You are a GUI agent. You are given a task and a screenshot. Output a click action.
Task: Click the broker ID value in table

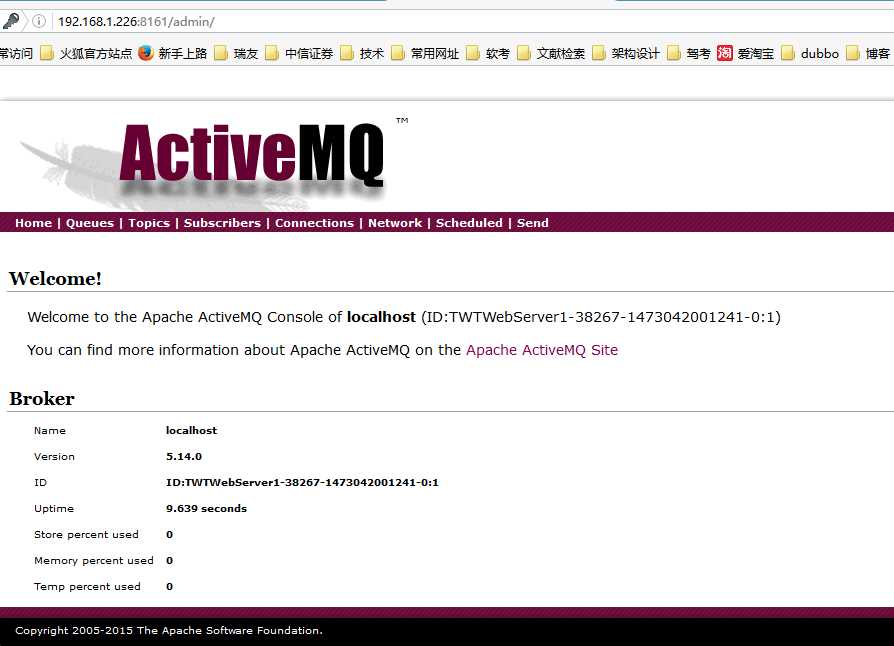302,482
